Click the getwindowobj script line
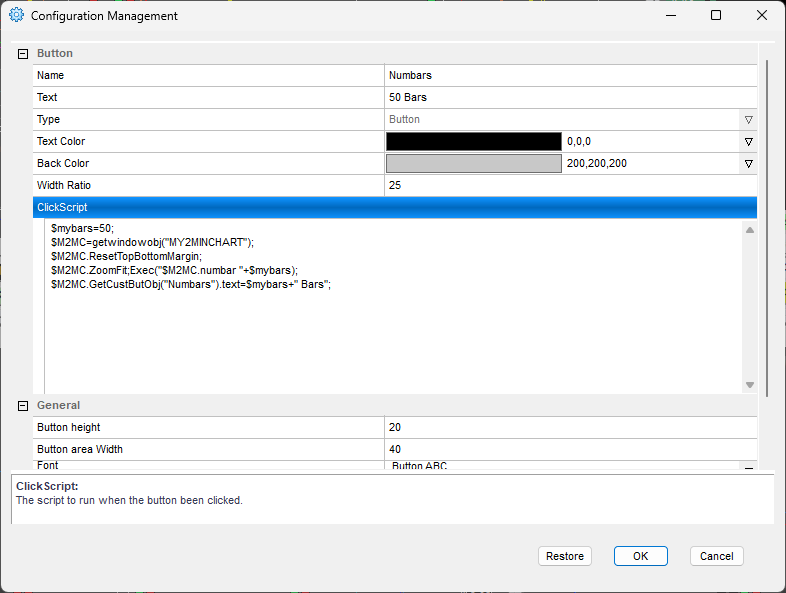This screenshot has width=786, height=593. [x=152, y=243]
